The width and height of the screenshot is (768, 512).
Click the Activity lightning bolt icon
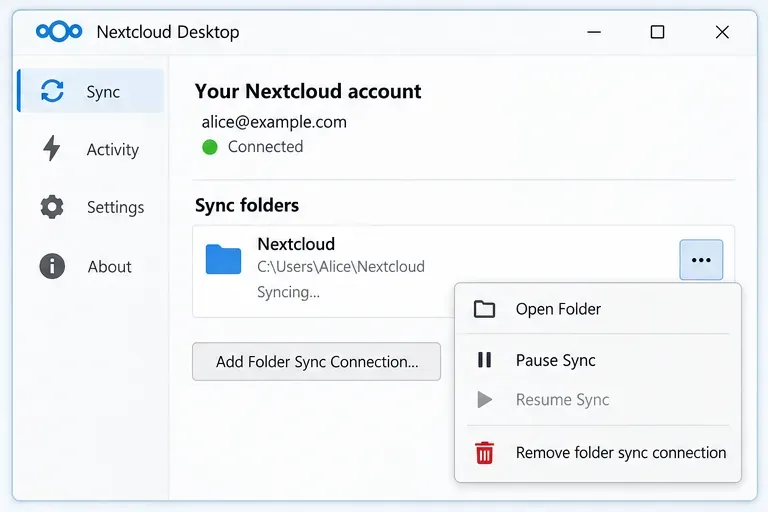[51, 148]
